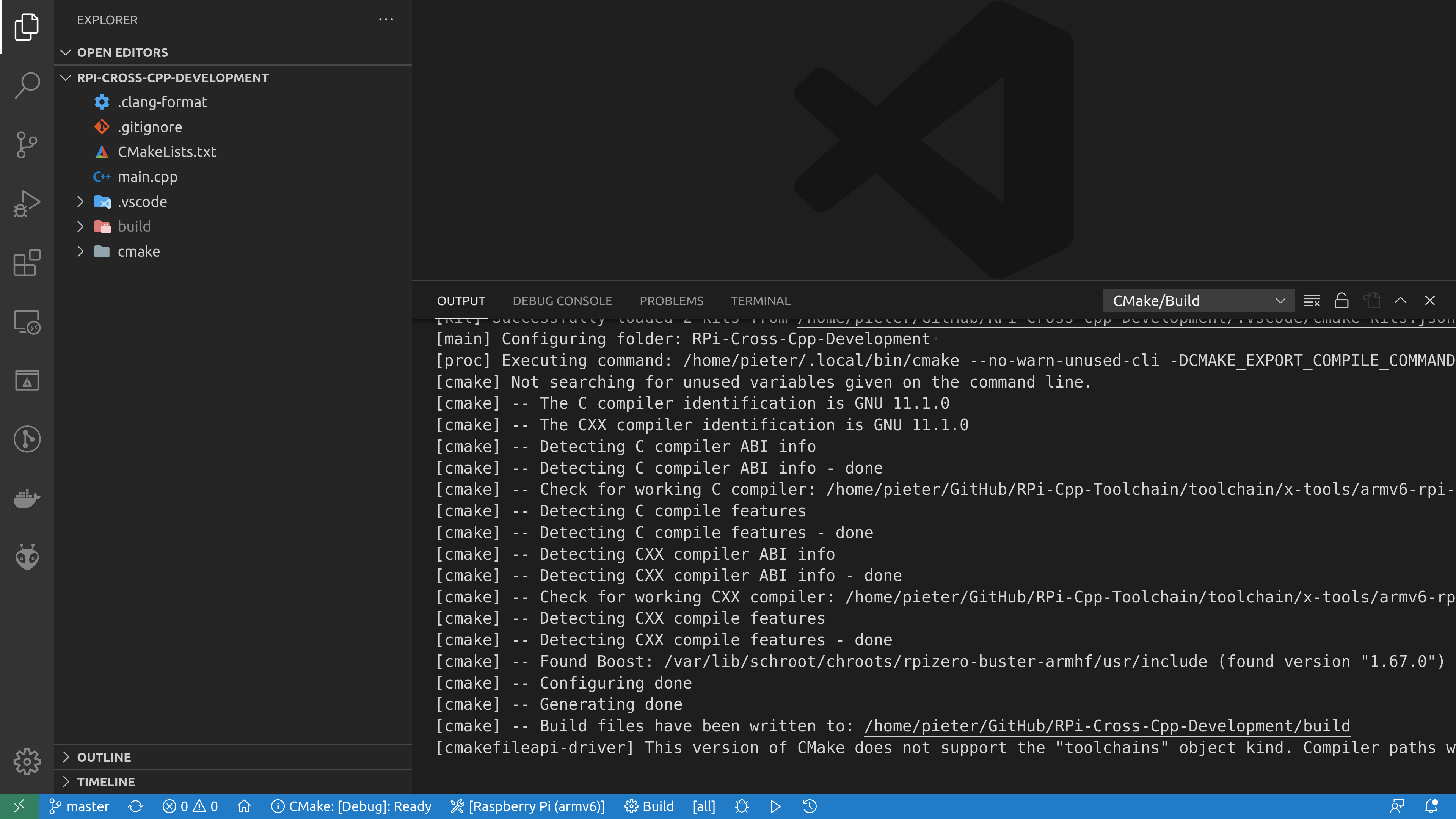Follow the build directory path link
Viewport: 1456px width, 819px height.
[1107, 726]
